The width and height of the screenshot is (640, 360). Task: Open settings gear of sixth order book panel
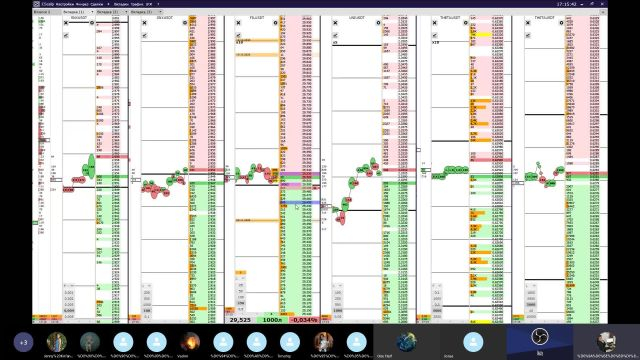(561, 23)
